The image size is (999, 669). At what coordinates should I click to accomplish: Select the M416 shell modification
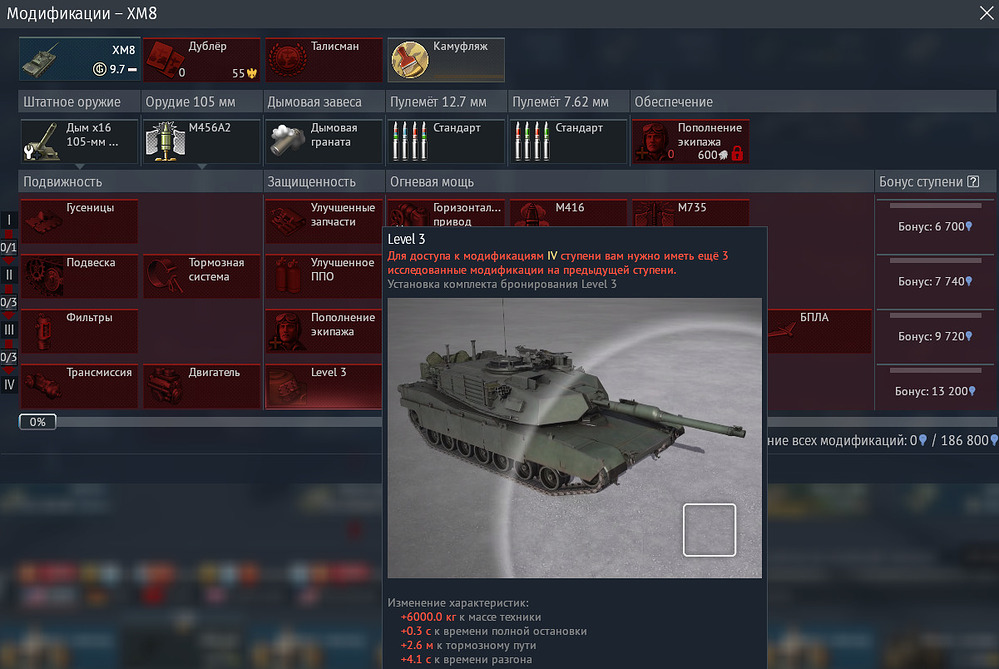pyautogui.click(x=568, y=213)
